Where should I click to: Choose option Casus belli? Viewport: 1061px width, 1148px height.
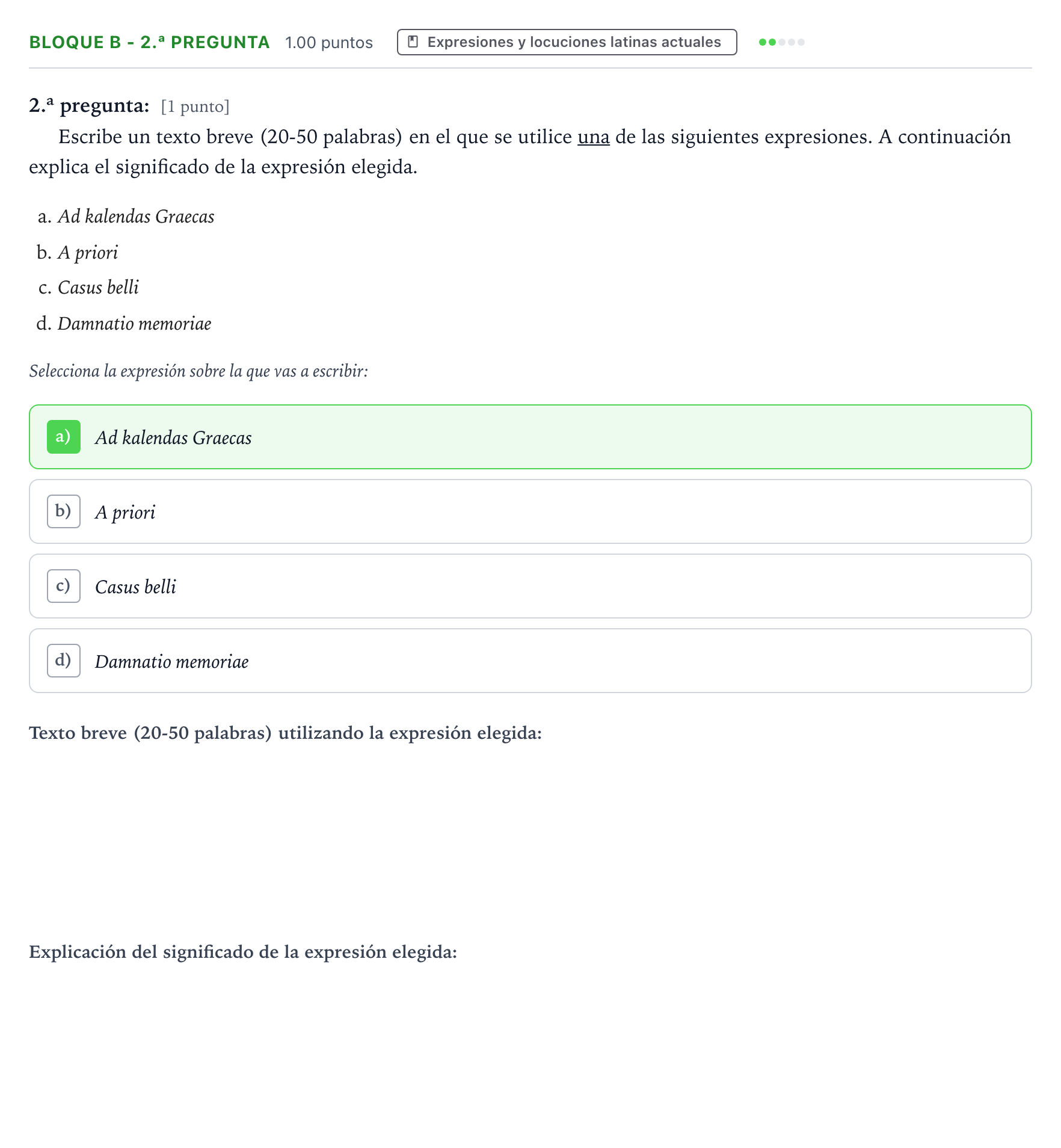[530, 586]
